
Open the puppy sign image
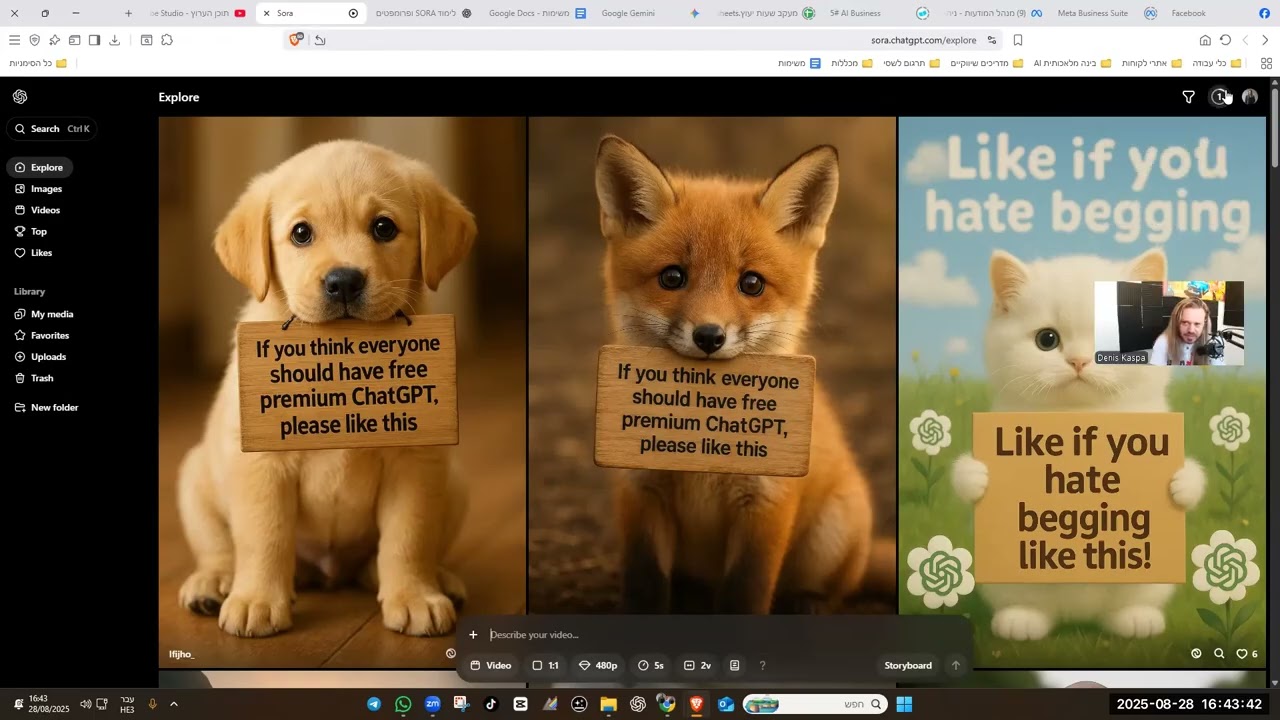click(342, 391)
